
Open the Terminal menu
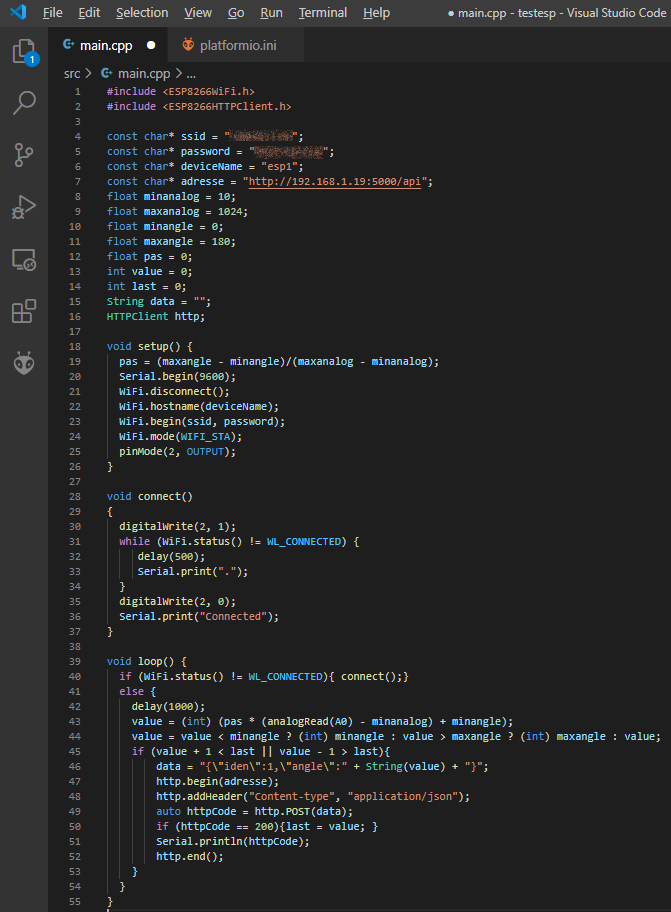tap(323, 13)
